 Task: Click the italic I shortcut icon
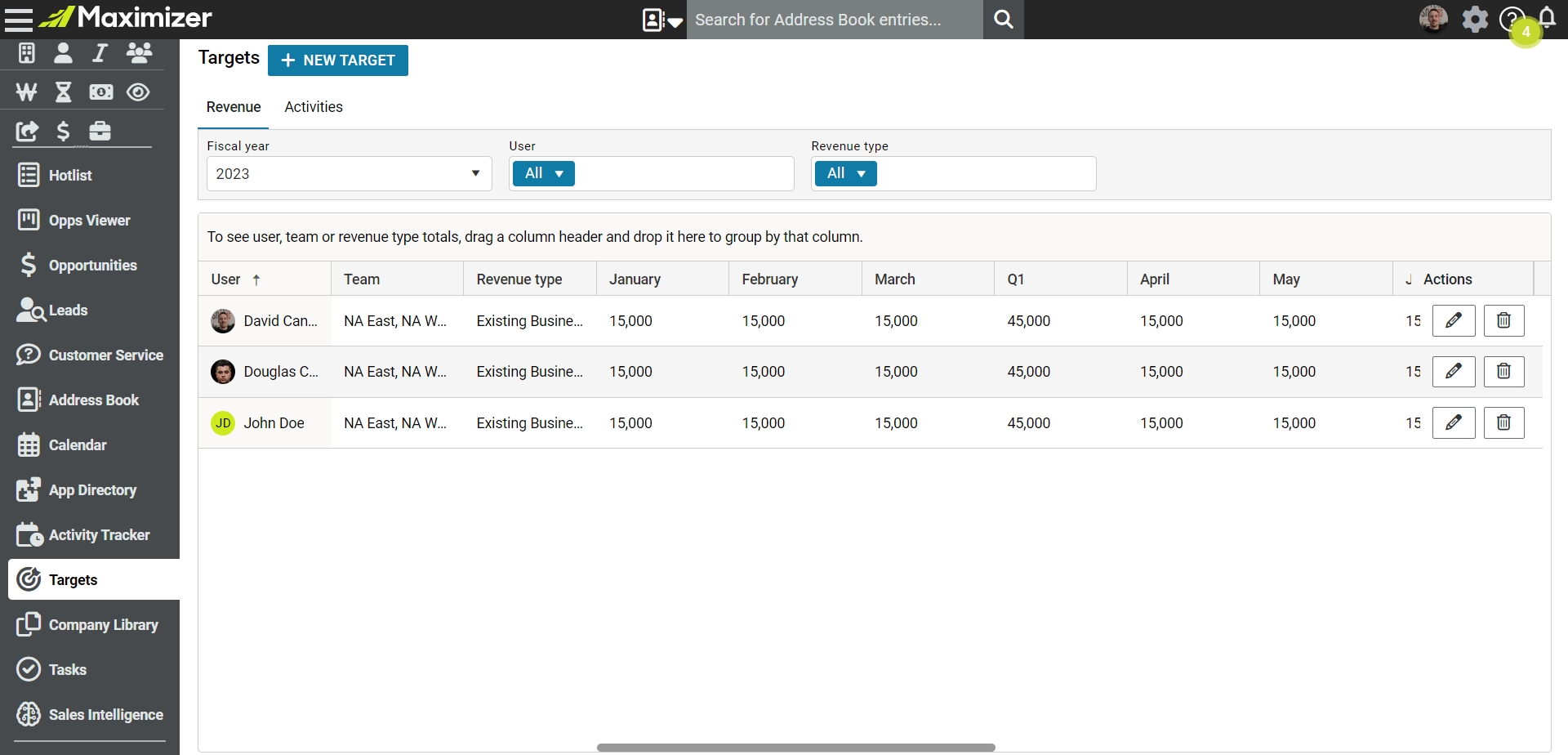[x=100, y=53]
